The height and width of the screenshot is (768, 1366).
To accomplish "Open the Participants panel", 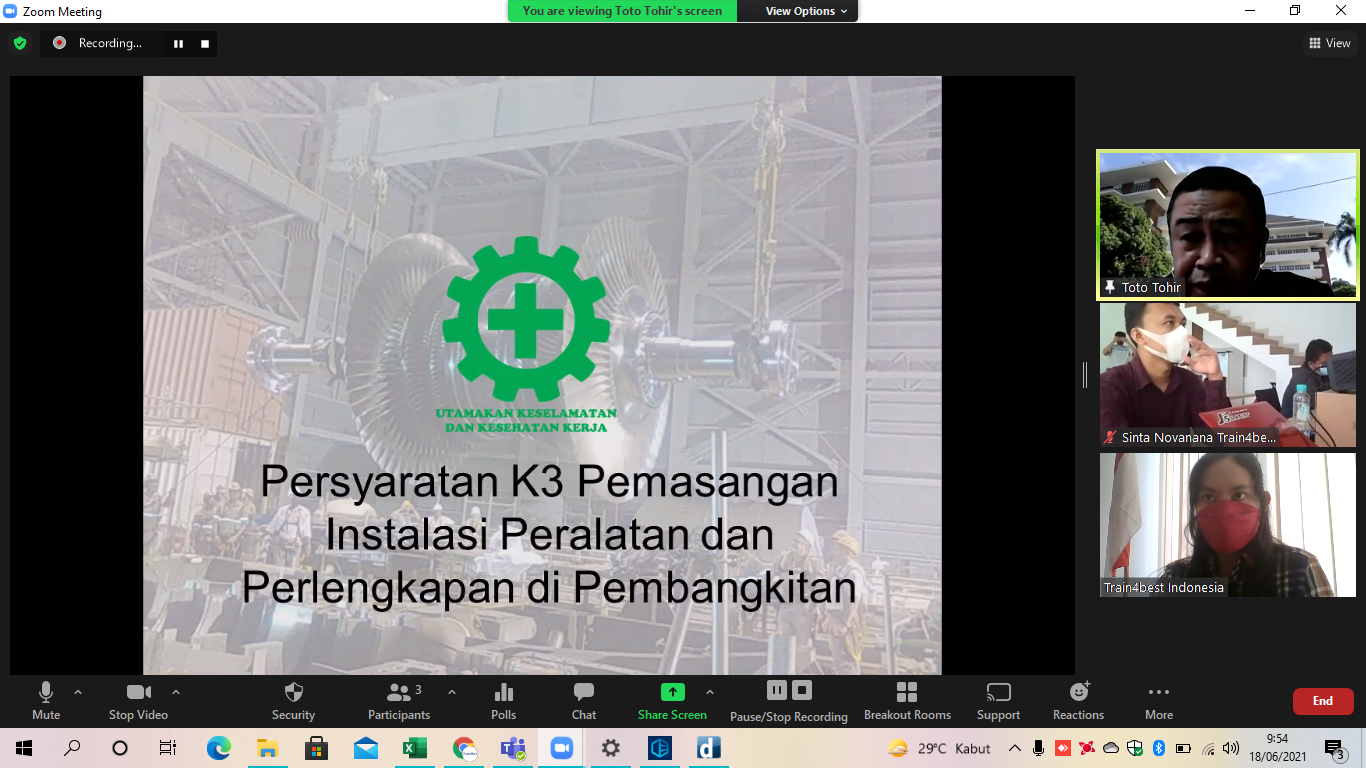I will point(399,700).
